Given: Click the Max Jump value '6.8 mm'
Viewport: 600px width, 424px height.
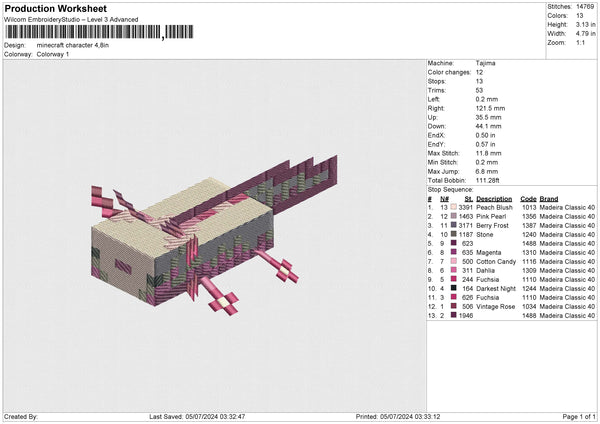Looking at the screenshot, I should click(x=487, y=171).
